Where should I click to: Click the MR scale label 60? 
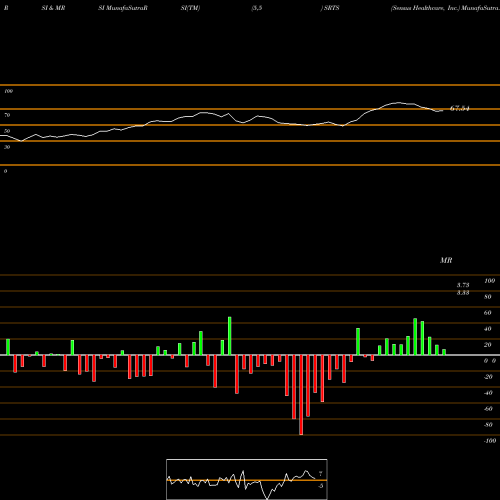click(488, 313)
